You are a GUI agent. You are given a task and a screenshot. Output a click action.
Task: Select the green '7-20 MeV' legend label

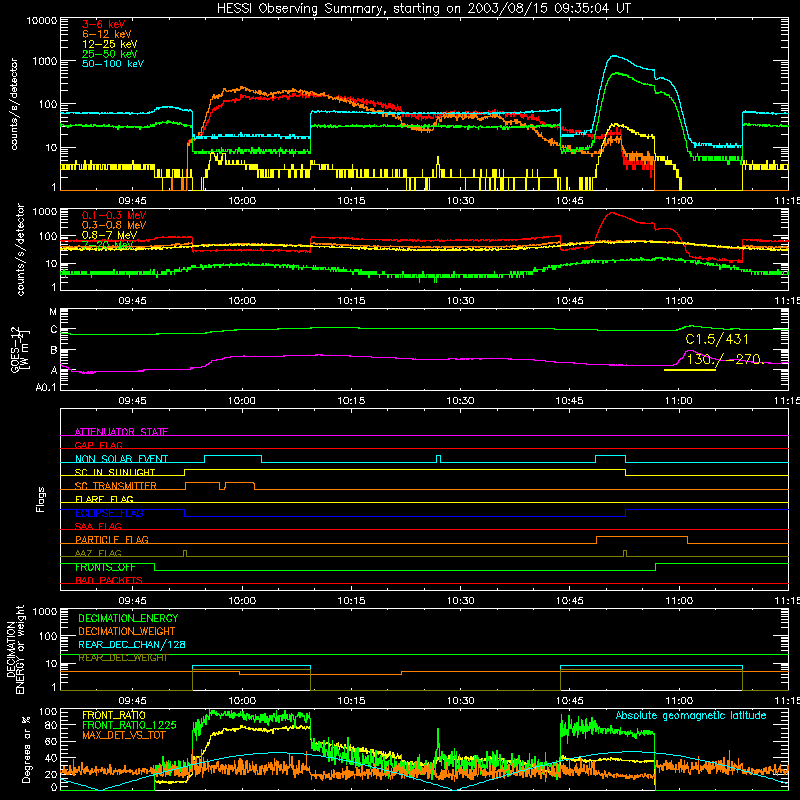pos(108,245)
